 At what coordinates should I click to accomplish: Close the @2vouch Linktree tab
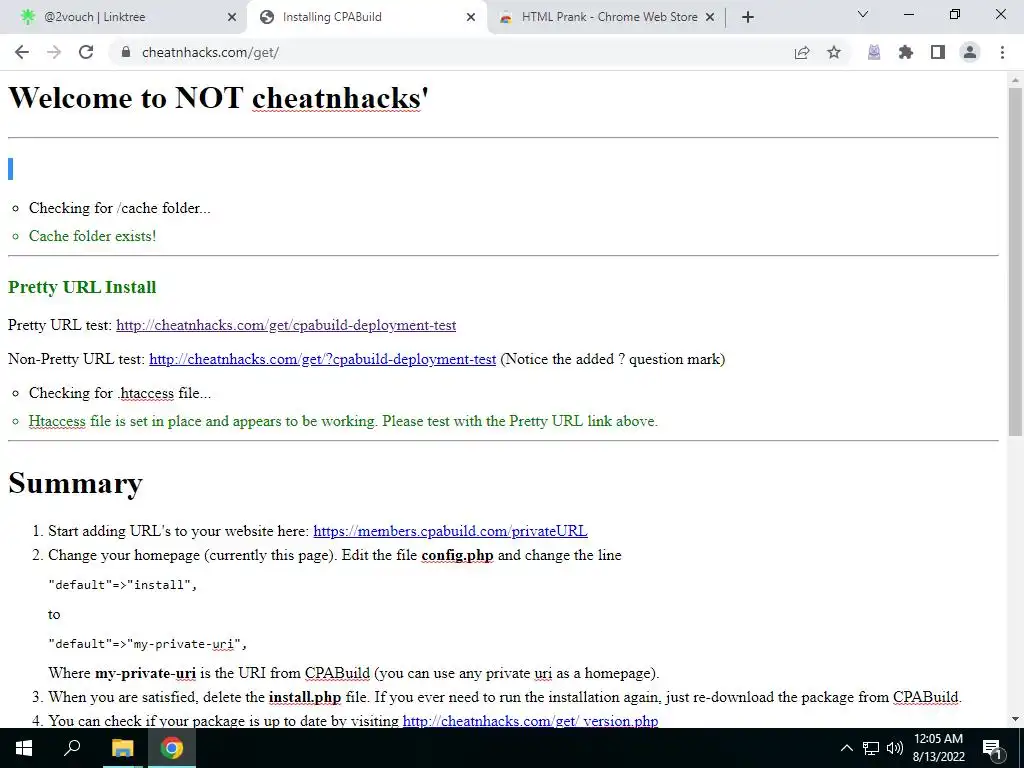tap(232, 18)
